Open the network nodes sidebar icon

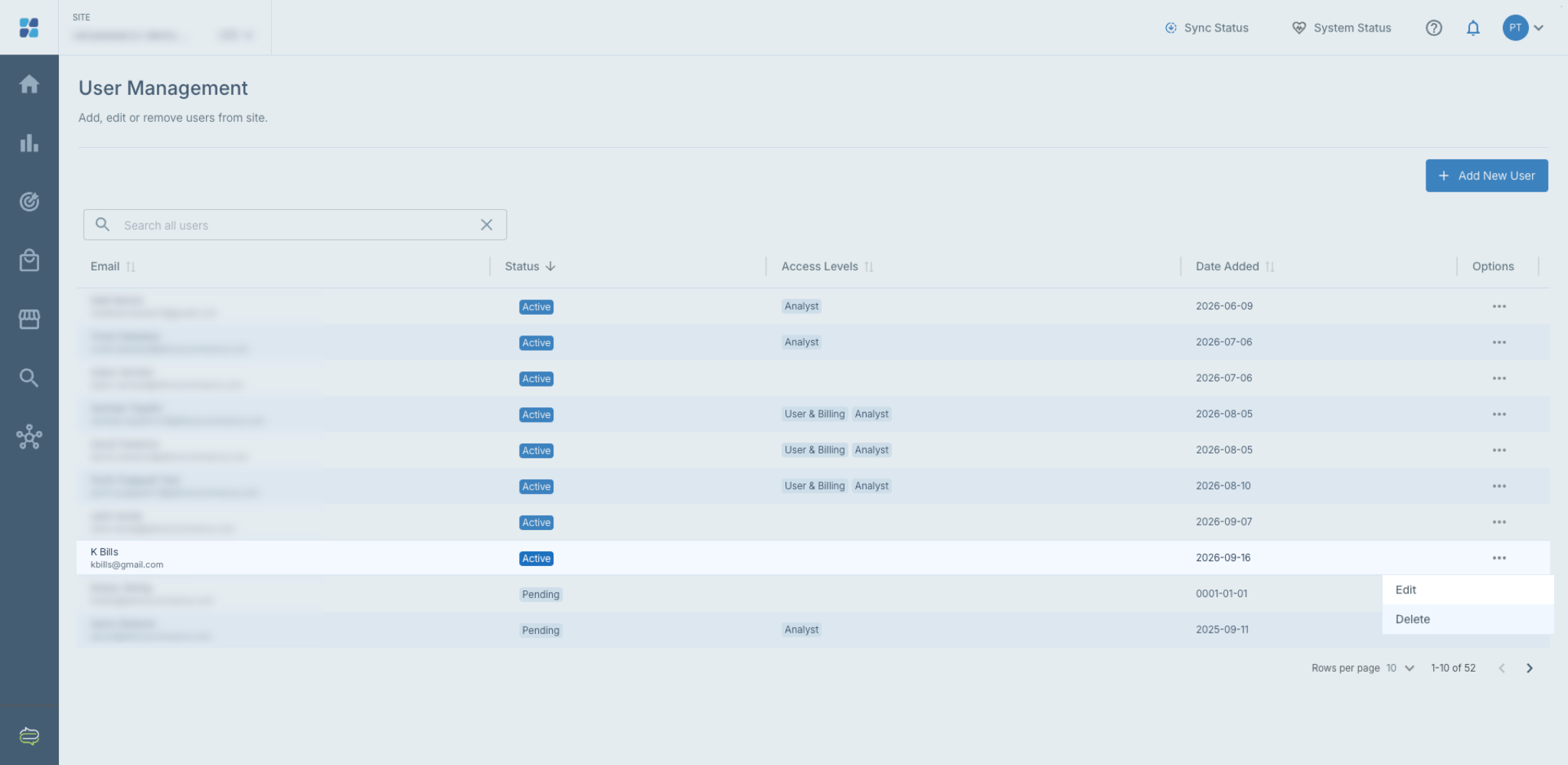[29, 437]
